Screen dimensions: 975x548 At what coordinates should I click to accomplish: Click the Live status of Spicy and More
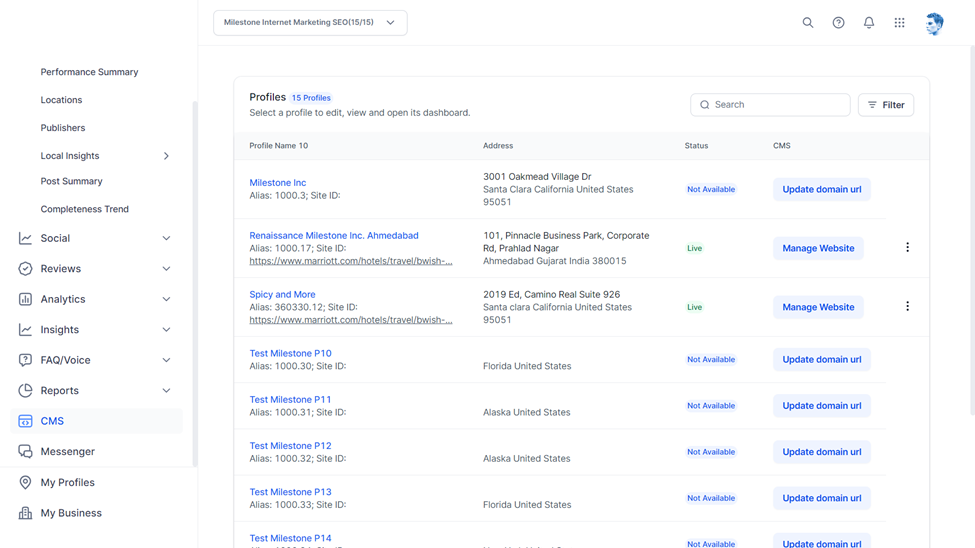pos(695,307)
